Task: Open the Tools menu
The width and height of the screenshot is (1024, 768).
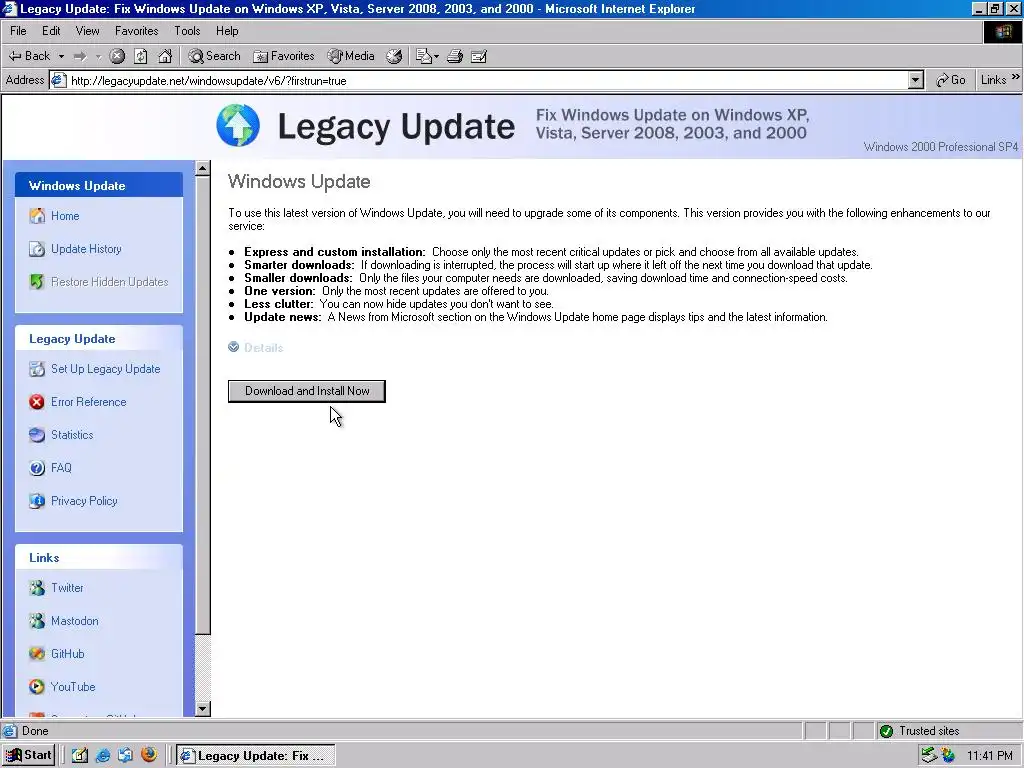Action: coord(187,31)
